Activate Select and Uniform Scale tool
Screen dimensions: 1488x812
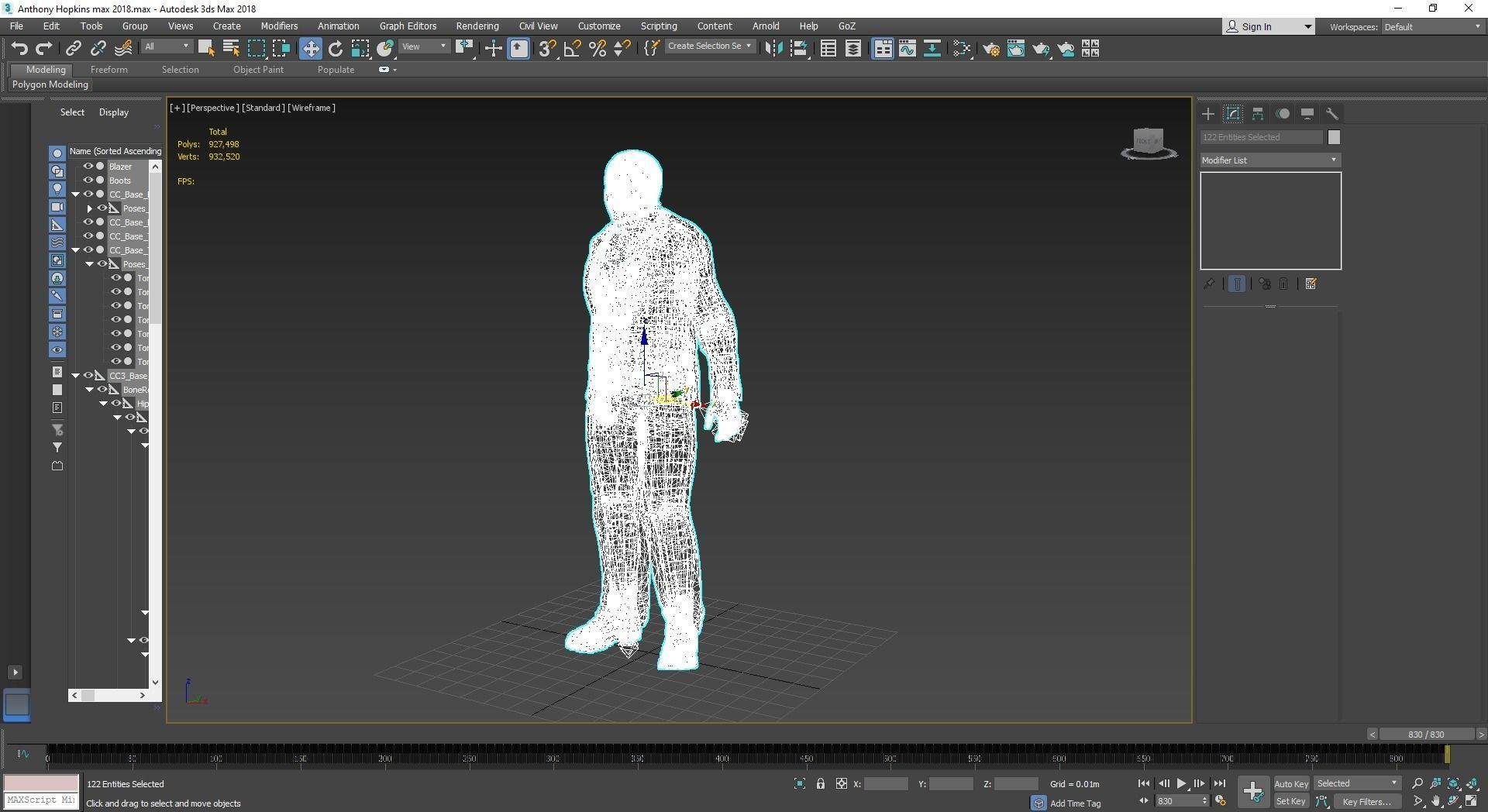coord(360,49)
